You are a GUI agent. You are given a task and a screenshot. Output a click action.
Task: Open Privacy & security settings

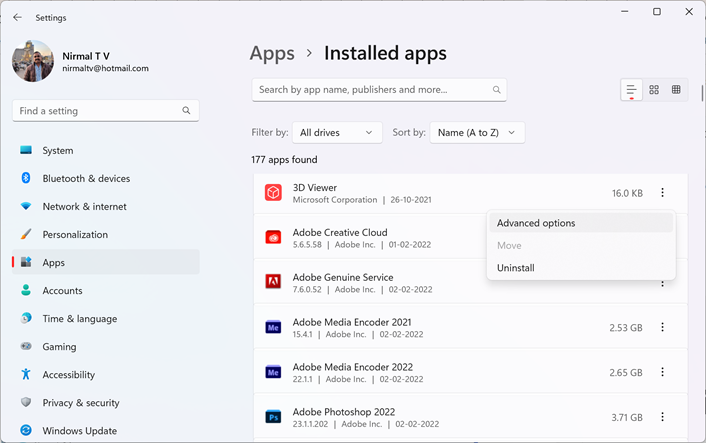point(106,402)
